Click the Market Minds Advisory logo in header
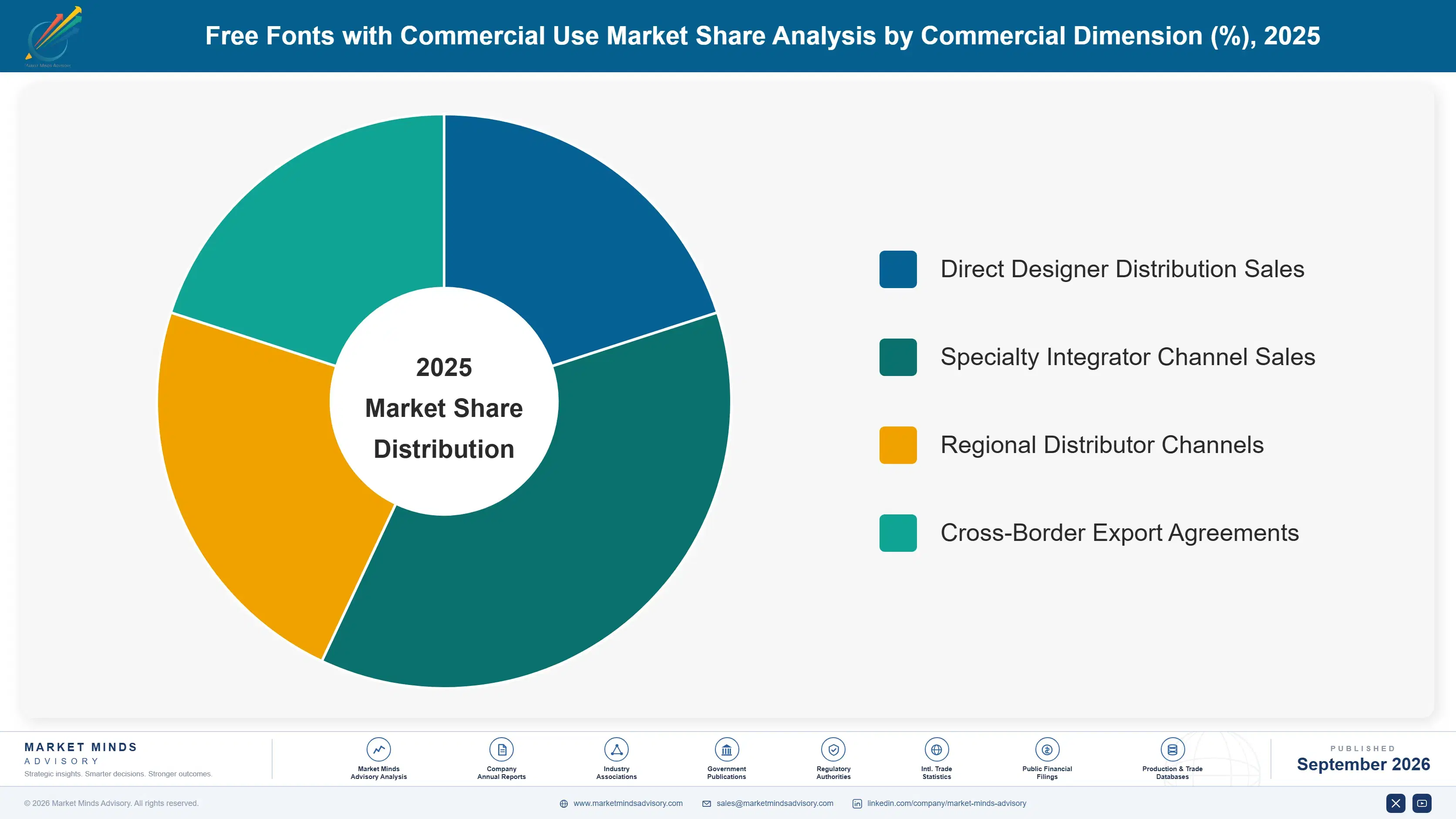This screenshot has width=1456, height=819. click(53, 37)
